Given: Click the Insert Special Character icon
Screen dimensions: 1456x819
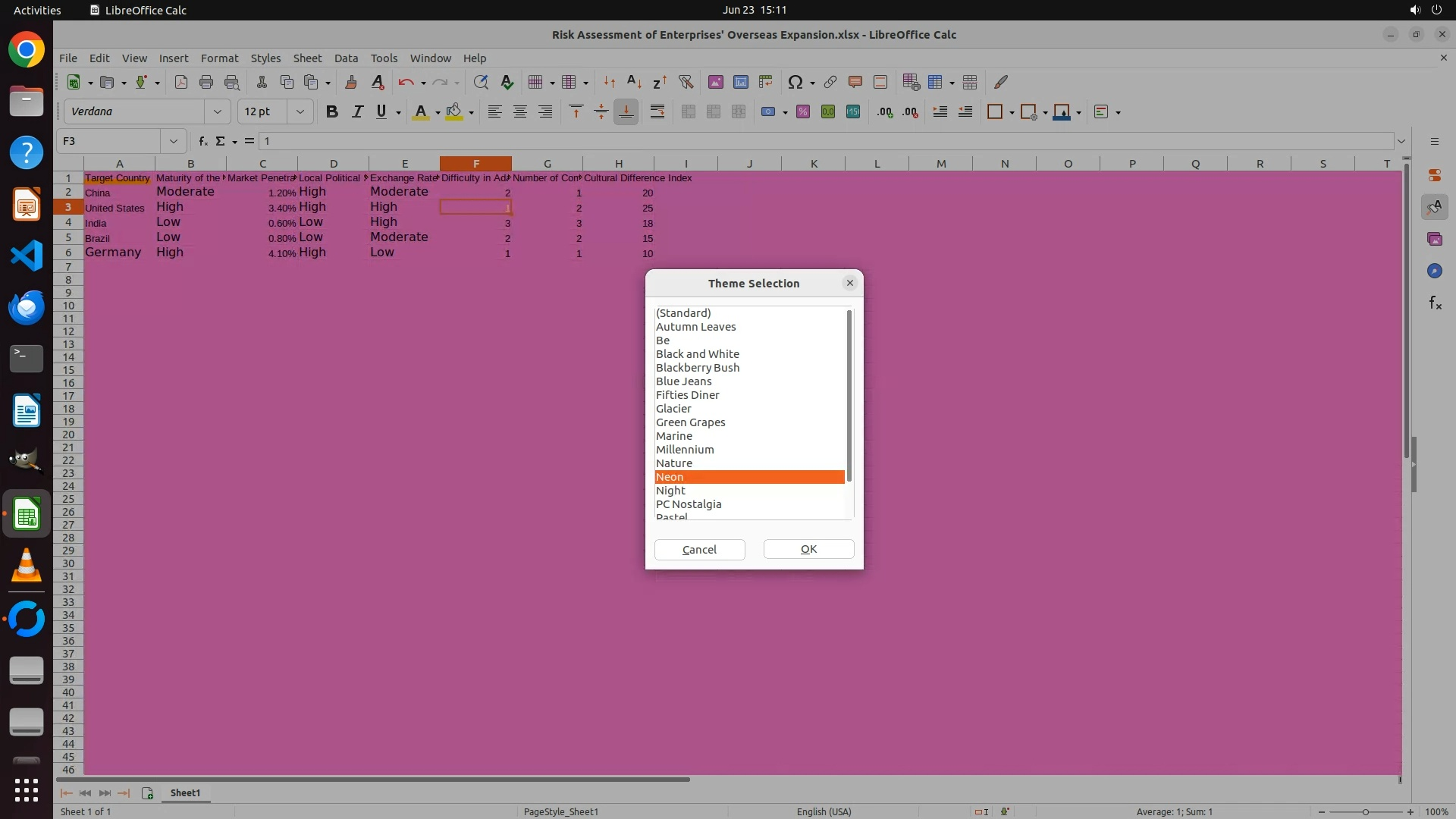Looking at the screenshot, I should (795, 83).
